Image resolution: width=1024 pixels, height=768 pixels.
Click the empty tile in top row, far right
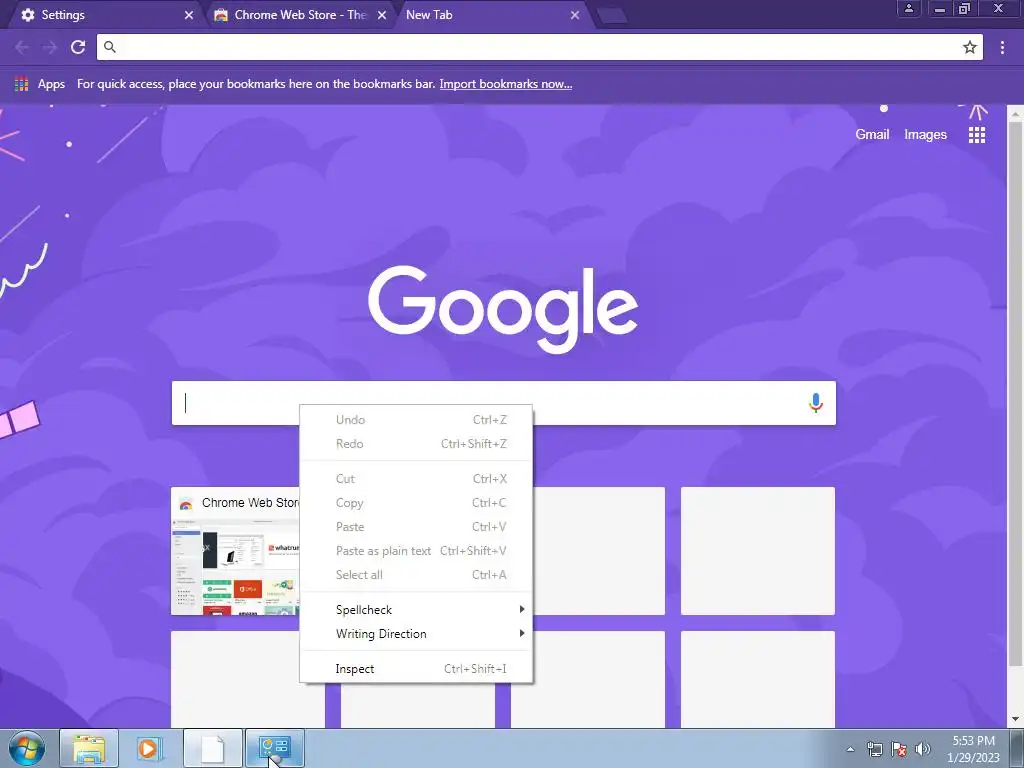tap(758, 551)
